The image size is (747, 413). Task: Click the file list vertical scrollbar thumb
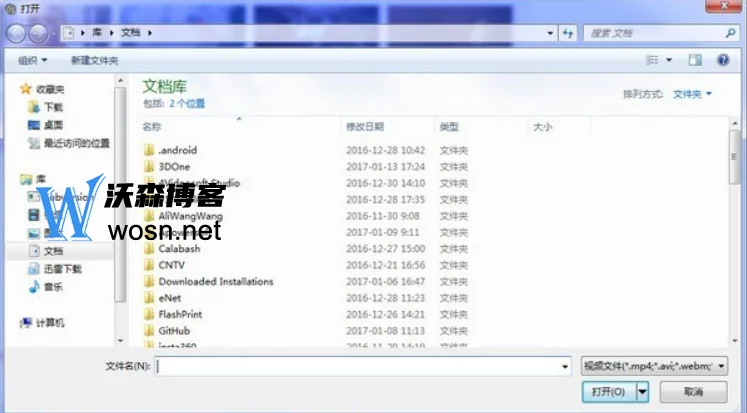(734, 156)
